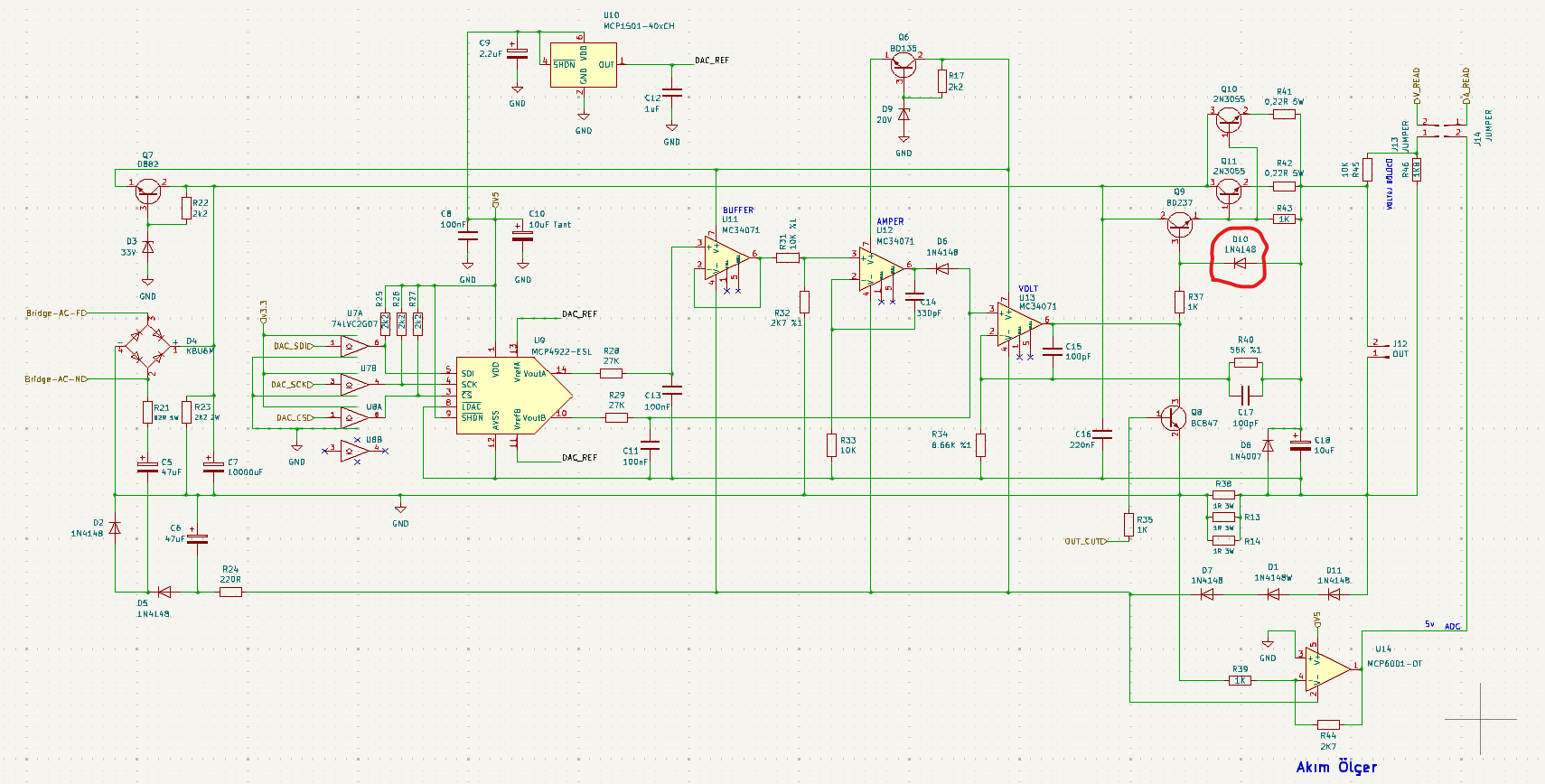Select the R39 1K resistor

pos(1241,680)
